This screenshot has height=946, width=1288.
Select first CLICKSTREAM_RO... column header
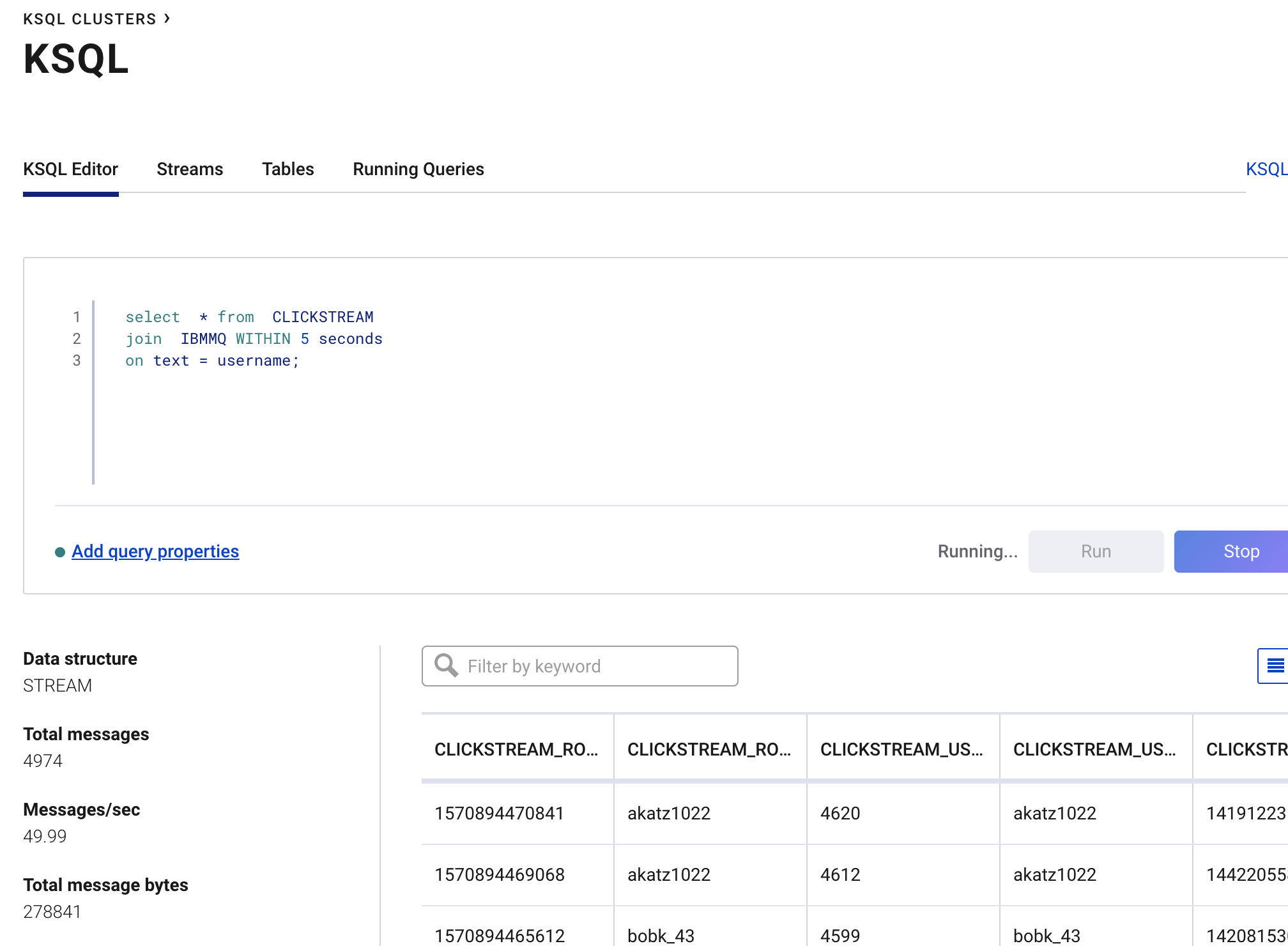click(x=517, y=749)
